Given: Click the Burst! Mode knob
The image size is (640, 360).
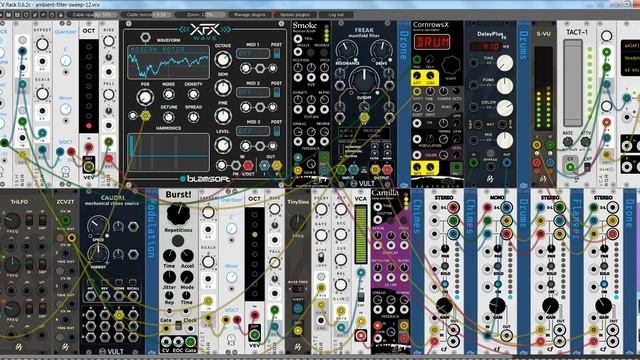Looking at the screenshot, I should pos(187,277).
